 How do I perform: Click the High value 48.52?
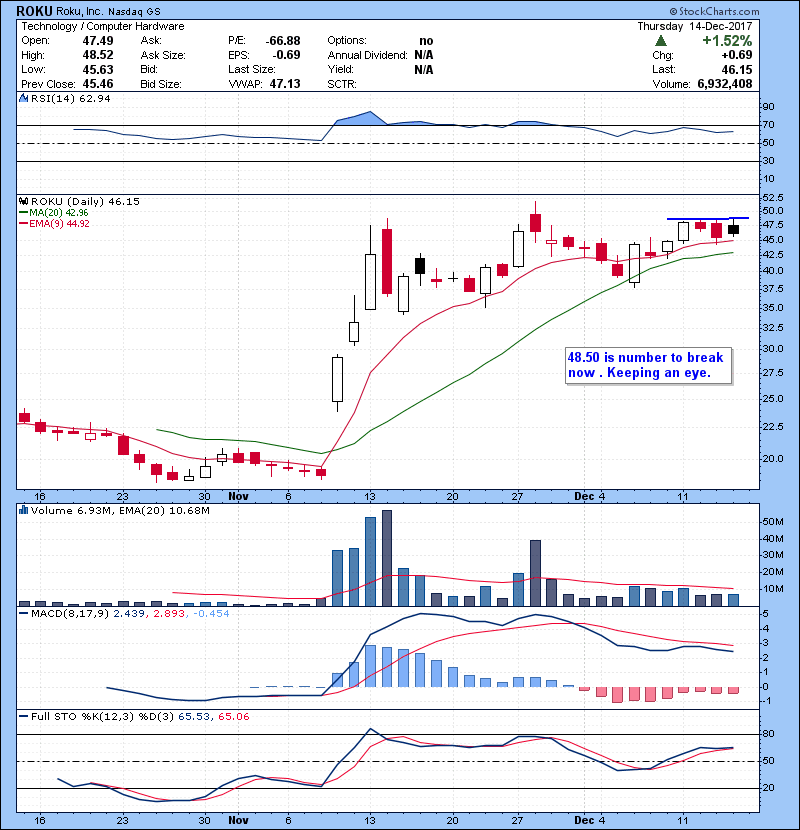tap(98, 55)
